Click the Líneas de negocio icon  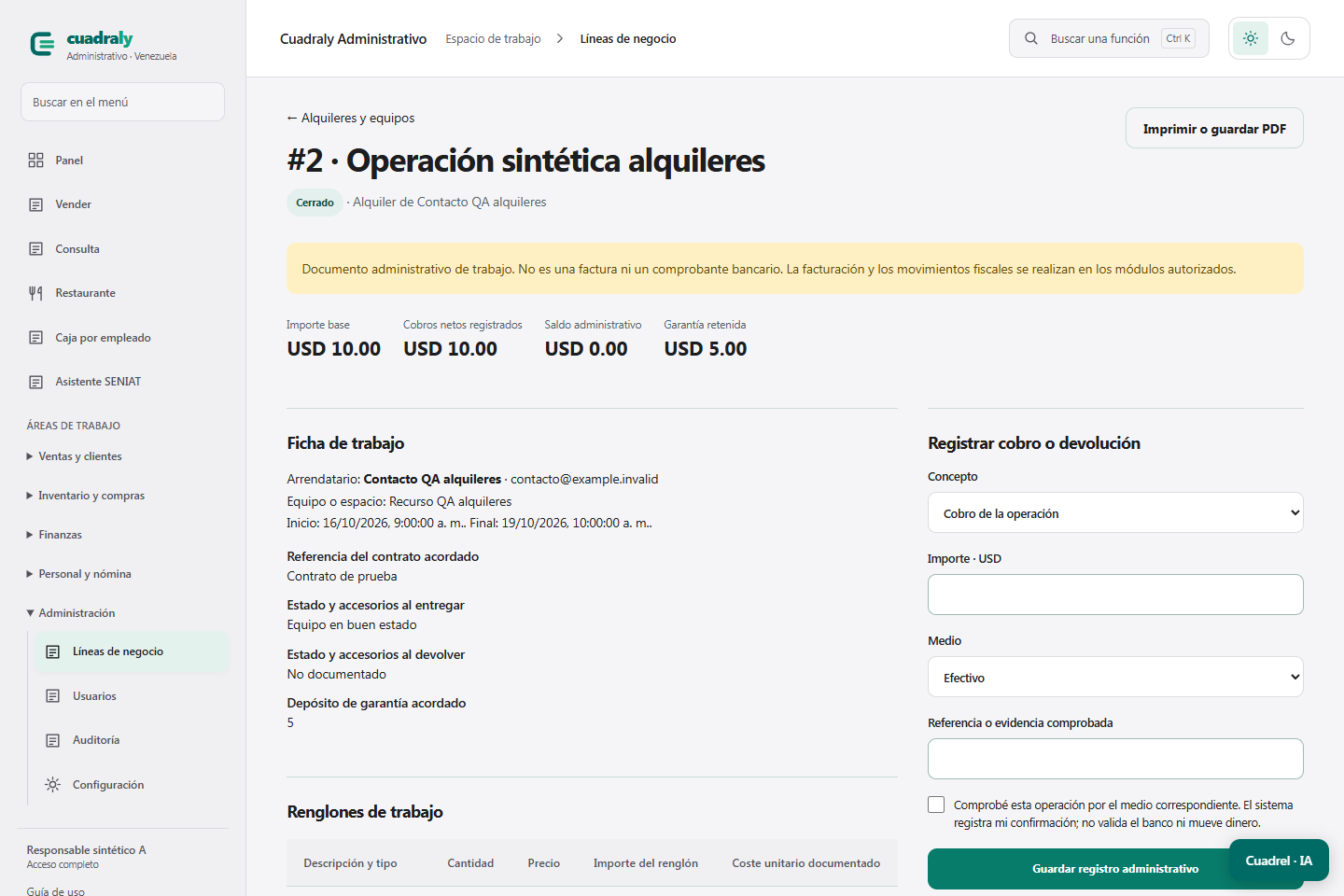53,651
